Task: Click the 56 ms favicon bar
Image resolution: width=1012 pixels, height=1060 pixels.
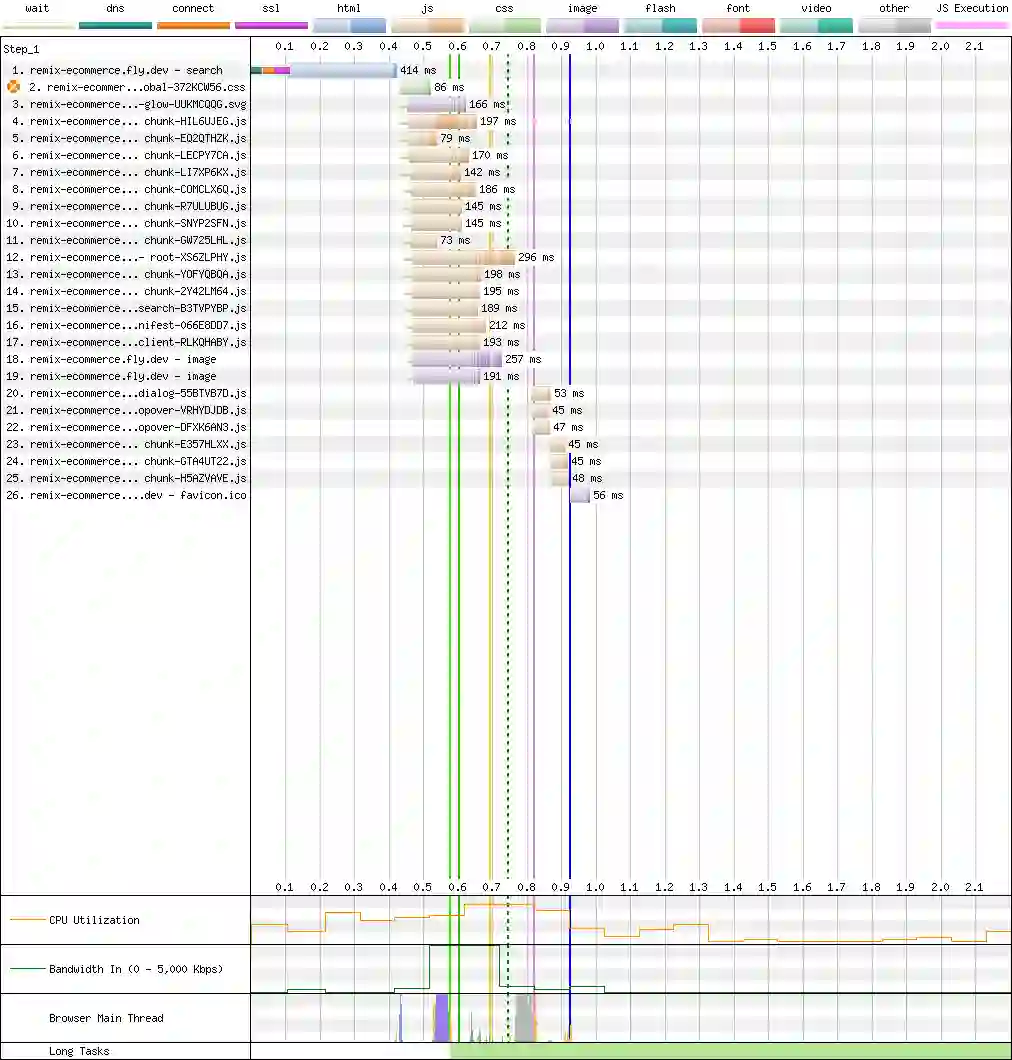Action: pyautogui.click(x=580, y=495)
